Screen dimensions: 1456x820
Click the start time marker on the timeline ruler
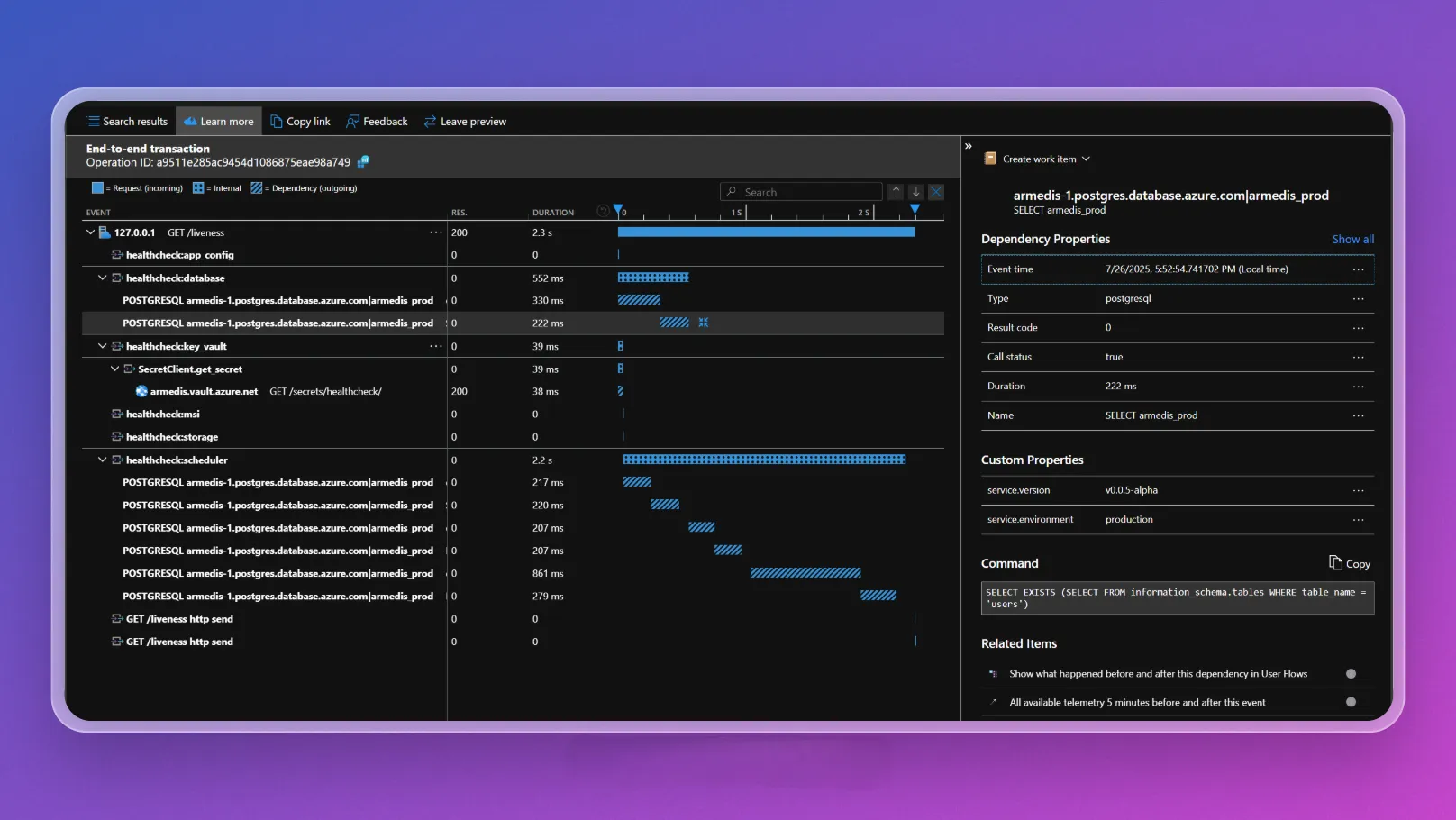[x=618, y=210]
